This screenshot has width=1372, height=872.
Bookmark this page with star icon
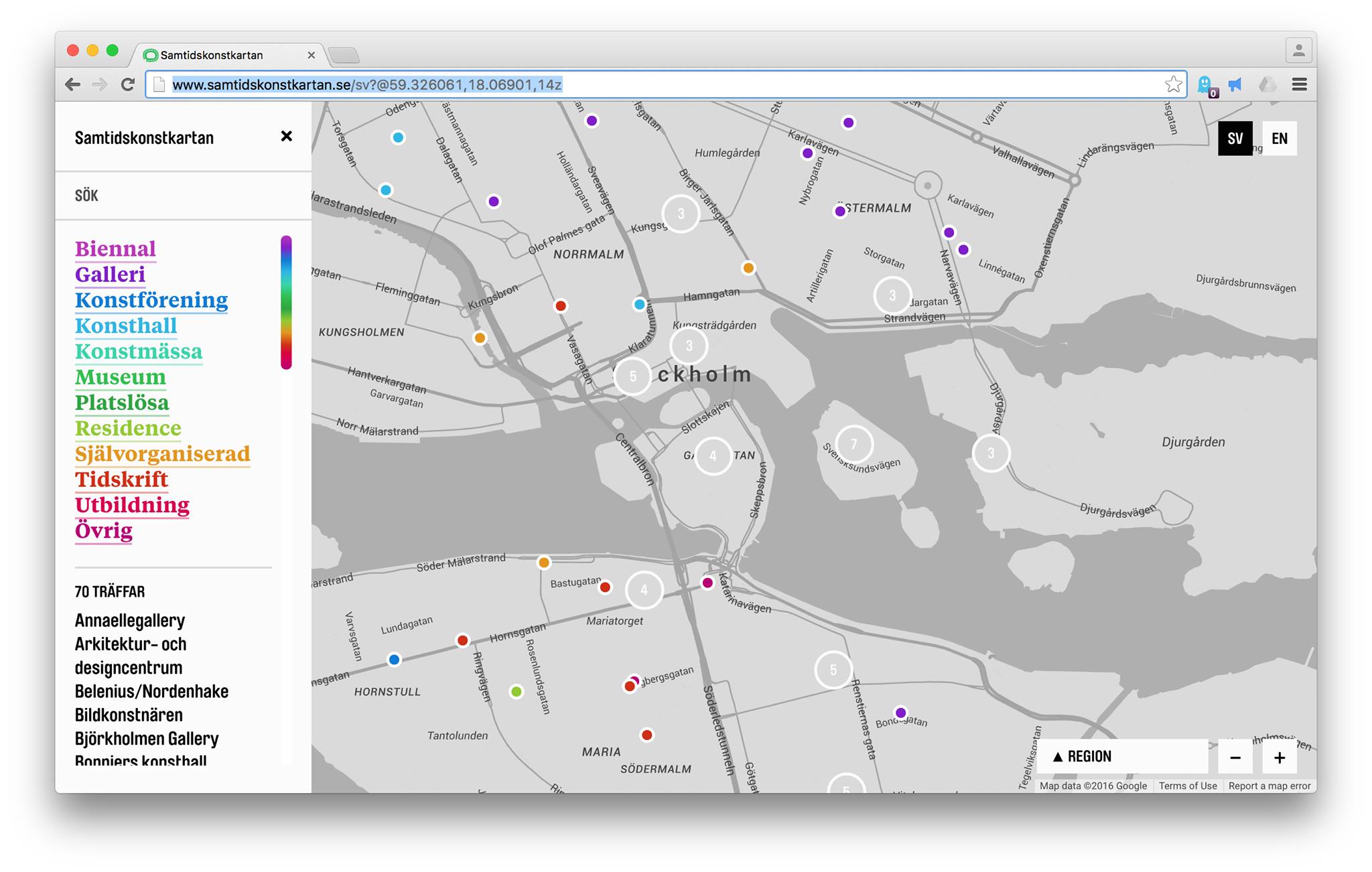[x=1173, y=84]
